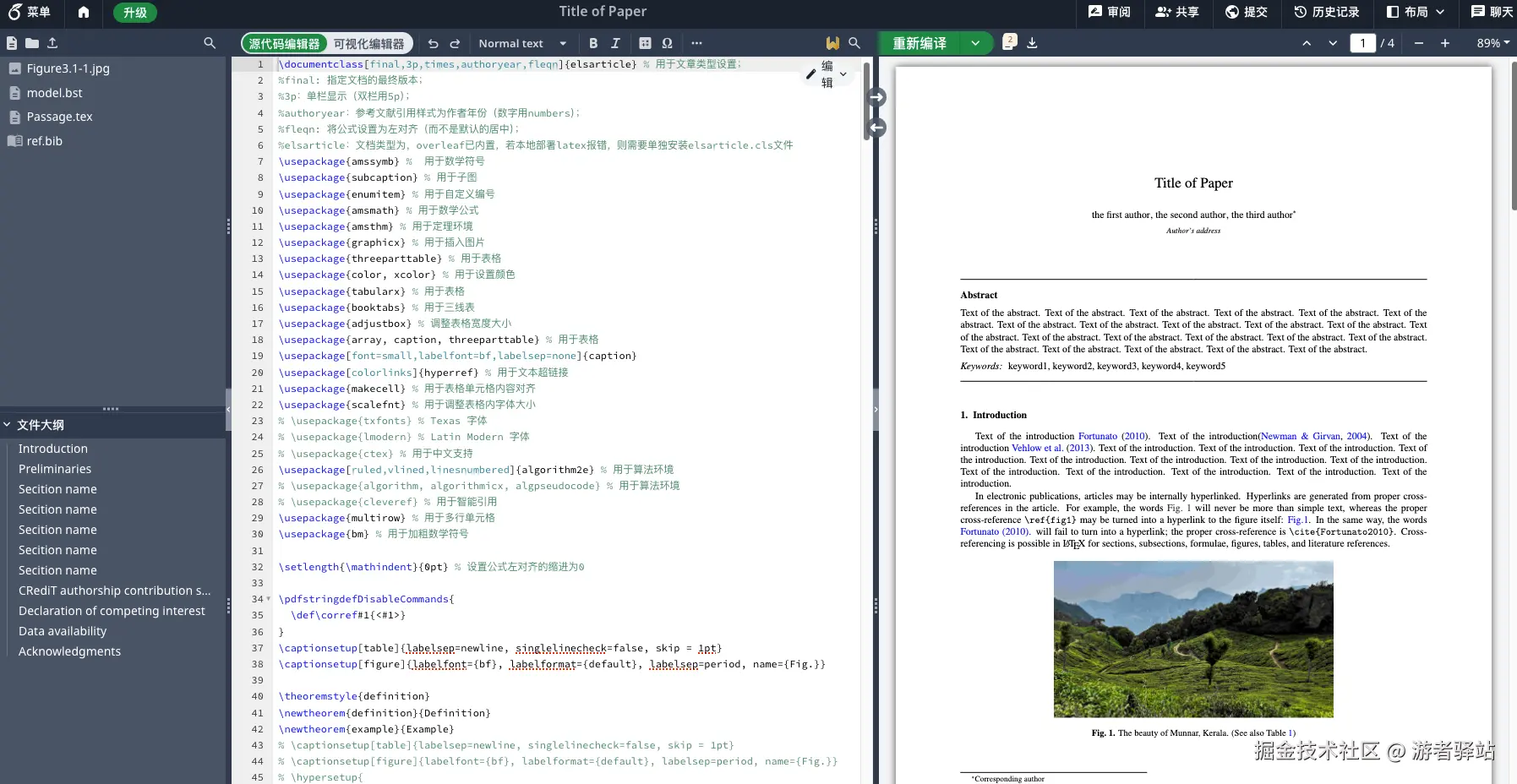Jump to Preliminaries in the outline
This screenshot has width=1517, height=784.
coord(55,469)
